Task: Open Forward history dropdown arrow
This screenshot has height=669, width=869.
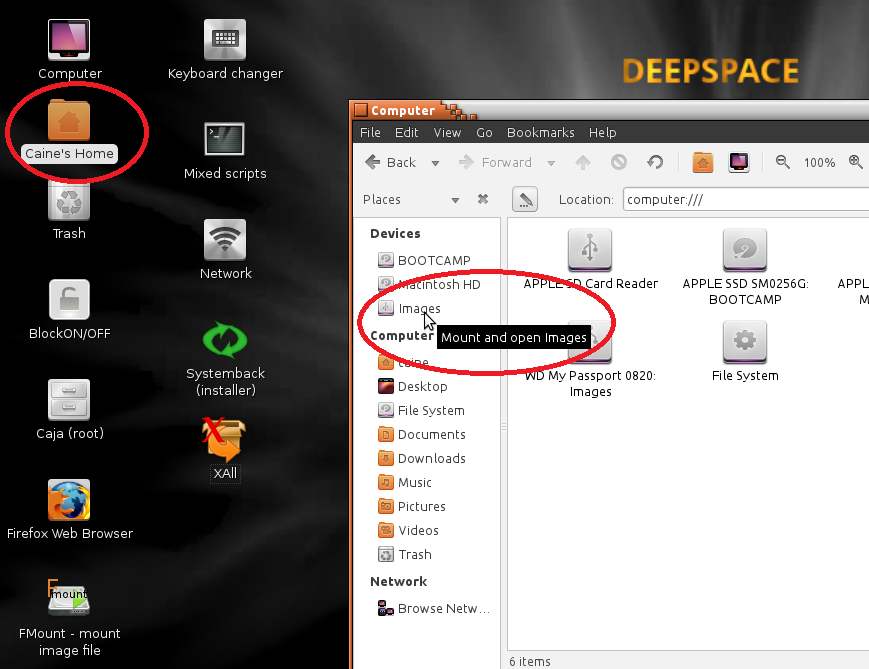Action: [551, 163]
